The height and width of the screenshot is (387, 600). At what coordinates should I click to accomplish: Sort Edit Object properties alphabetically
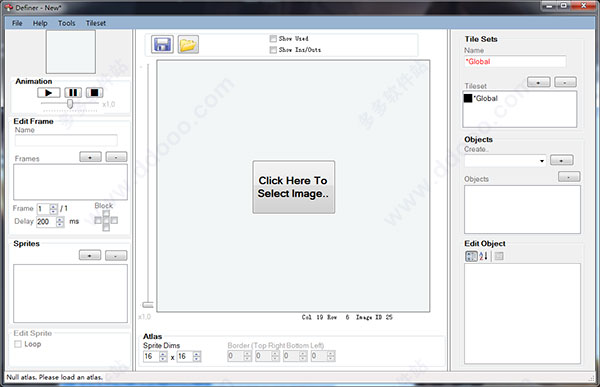tap(483, 256)
